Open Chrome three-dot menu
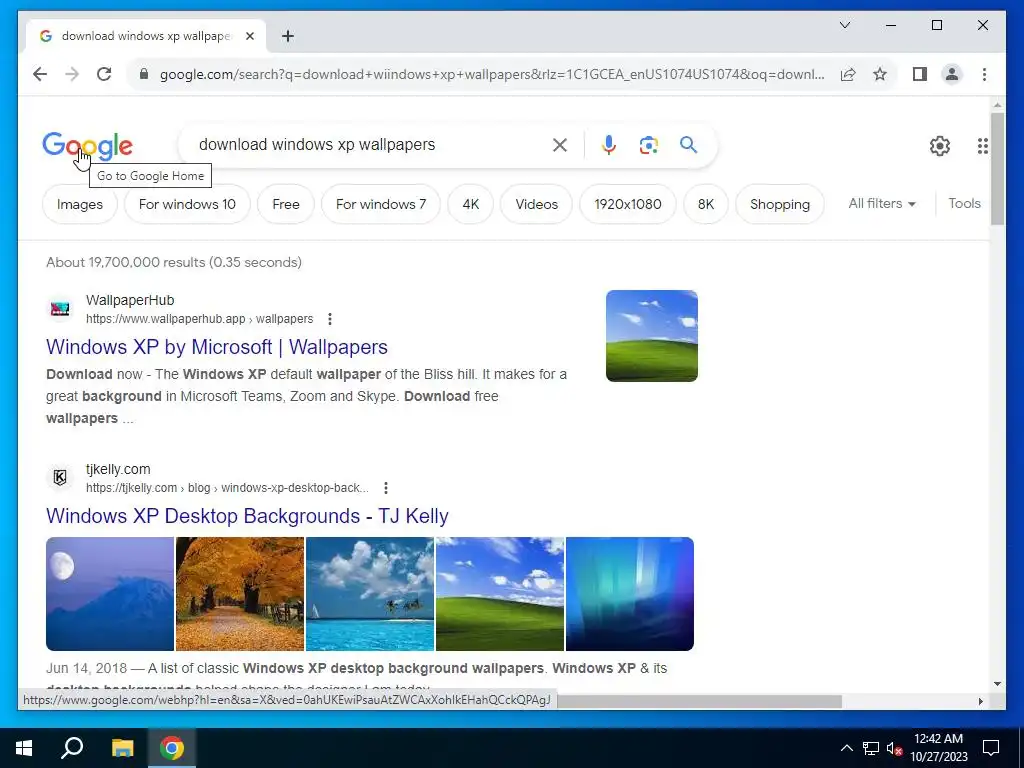 tap(984, 74)
